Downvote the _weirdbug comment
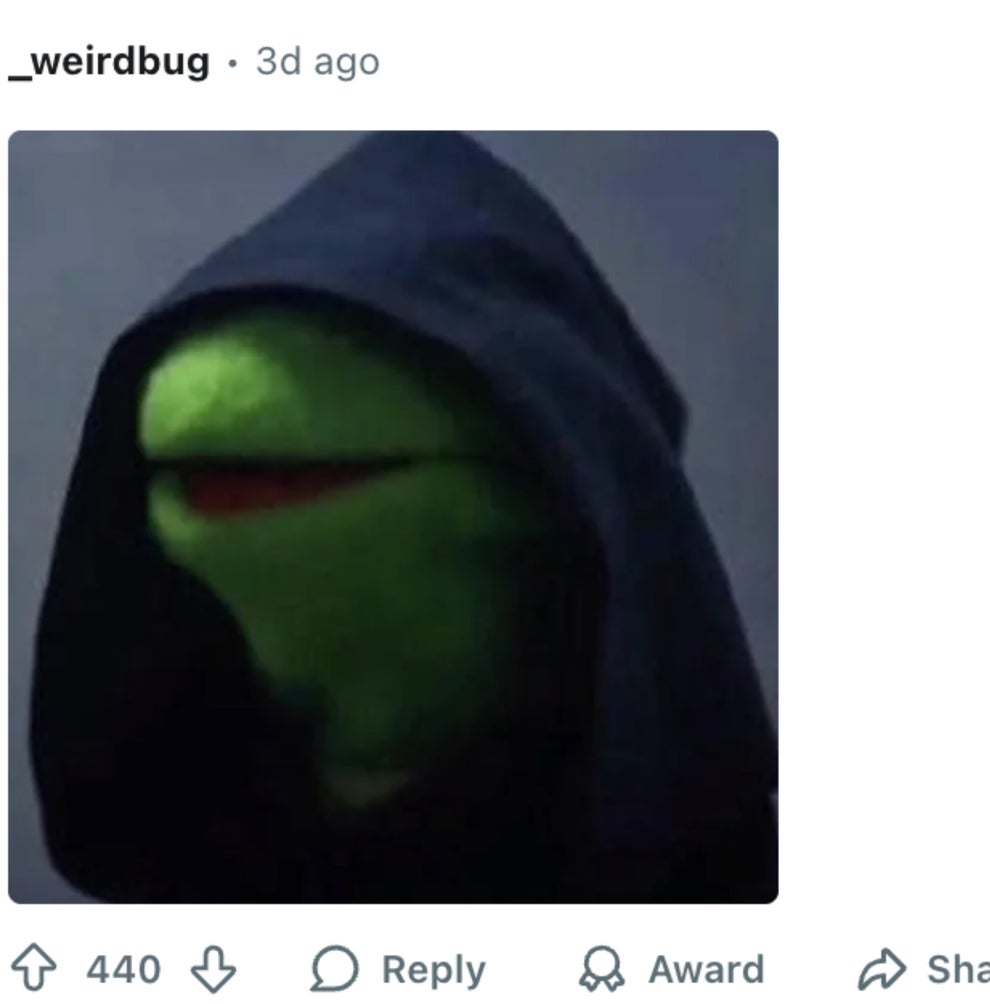This screenshot has width=990, height=1004. tap(213, 969)
